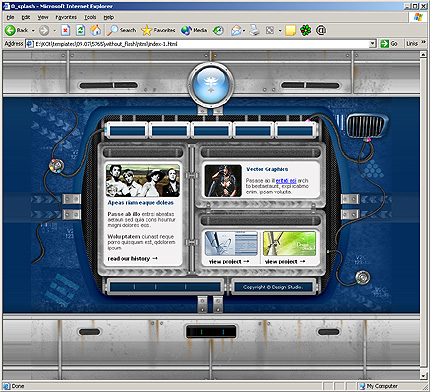Screen dimensions: 430x392
Task: Click the fifth blue navigation button
Action: (295, 130)
